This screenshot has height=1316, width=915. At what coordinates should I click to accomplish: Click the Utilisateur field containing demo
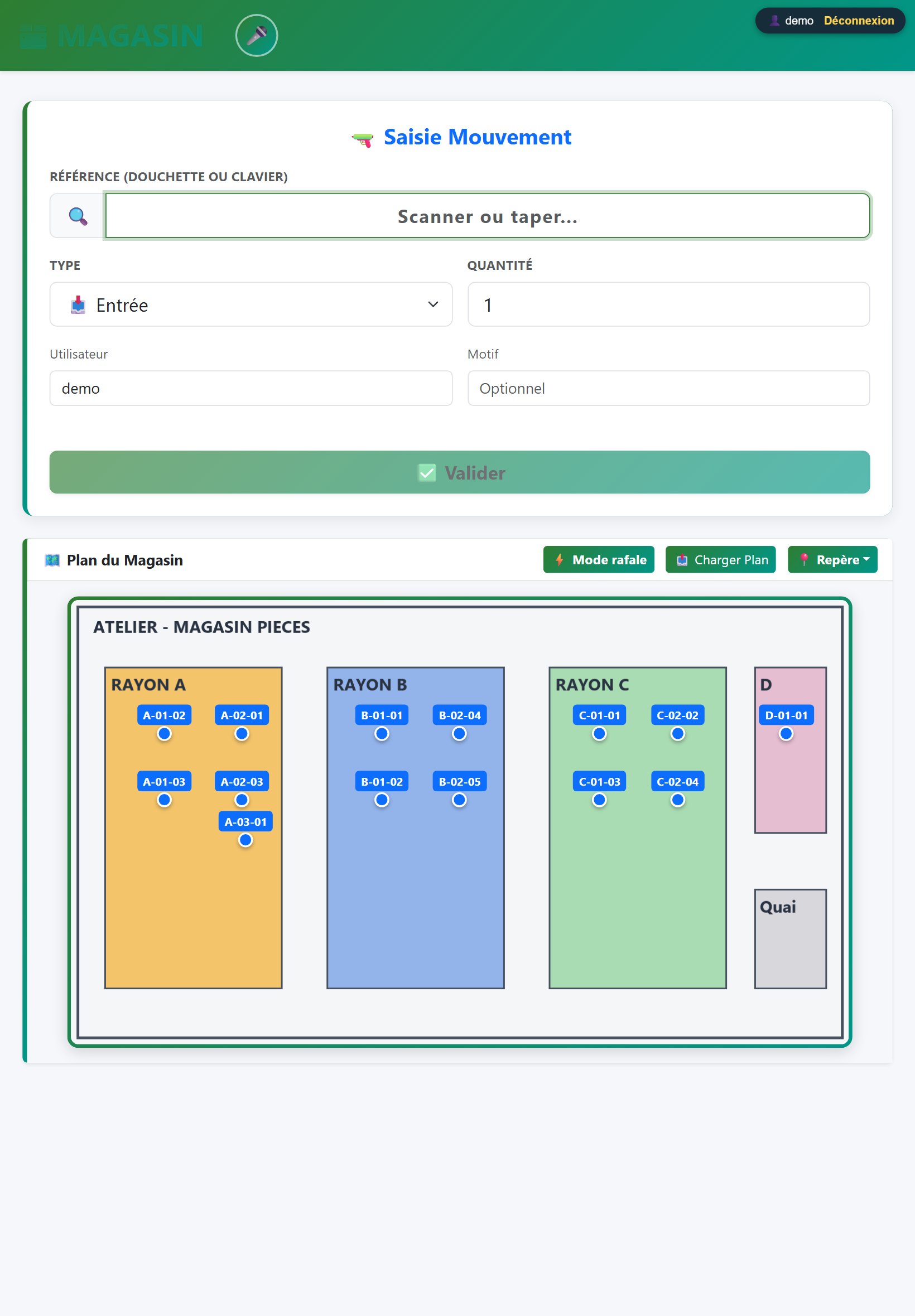(x=251, y=388)
